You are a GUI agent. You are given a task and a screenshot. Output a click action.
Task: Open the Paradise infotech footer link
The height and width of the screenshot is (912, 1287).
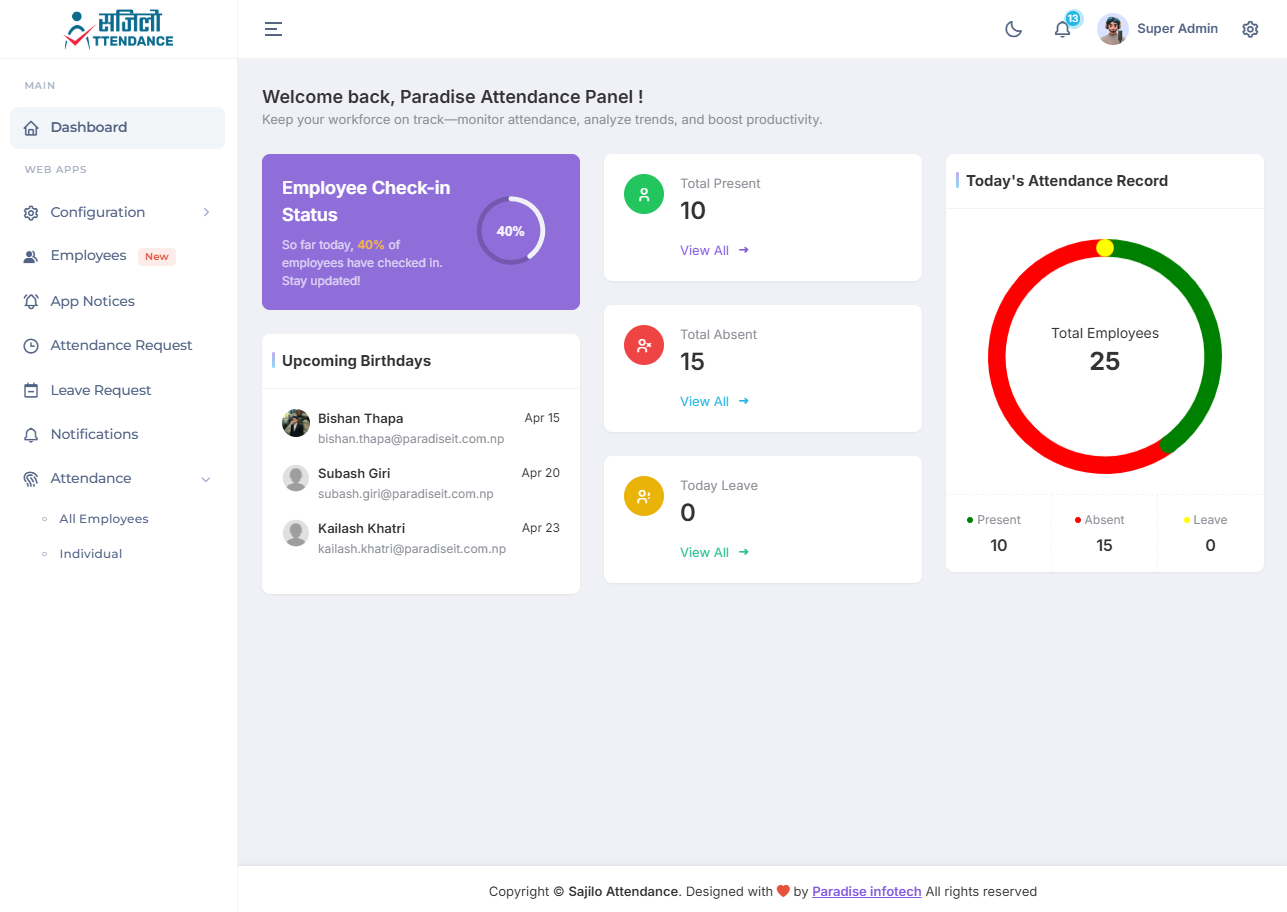tap(866, 891)
